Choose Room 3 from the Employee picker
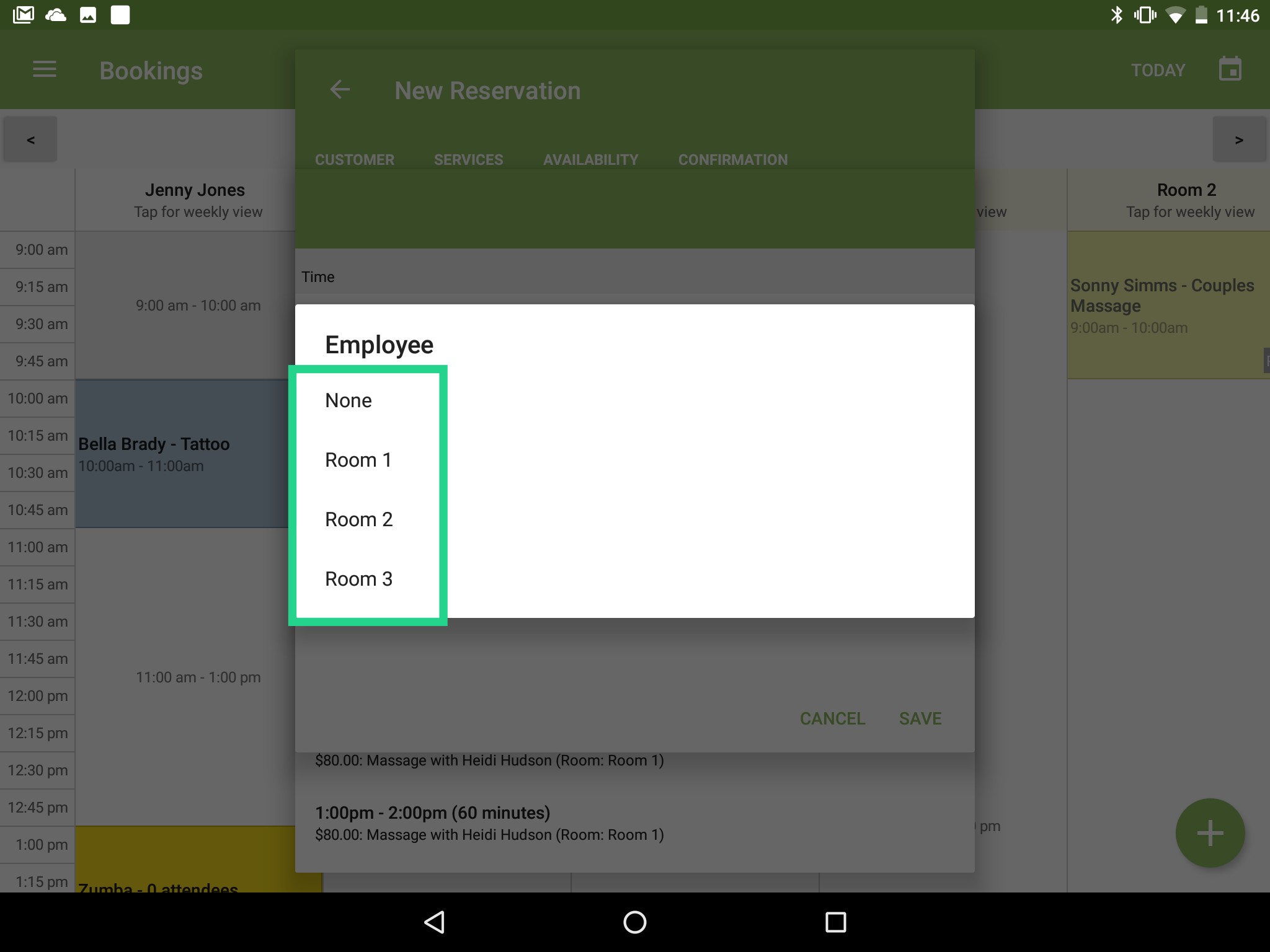Image resolution: width=1270 pixels, height=952 pixels. tap(359, 578)
